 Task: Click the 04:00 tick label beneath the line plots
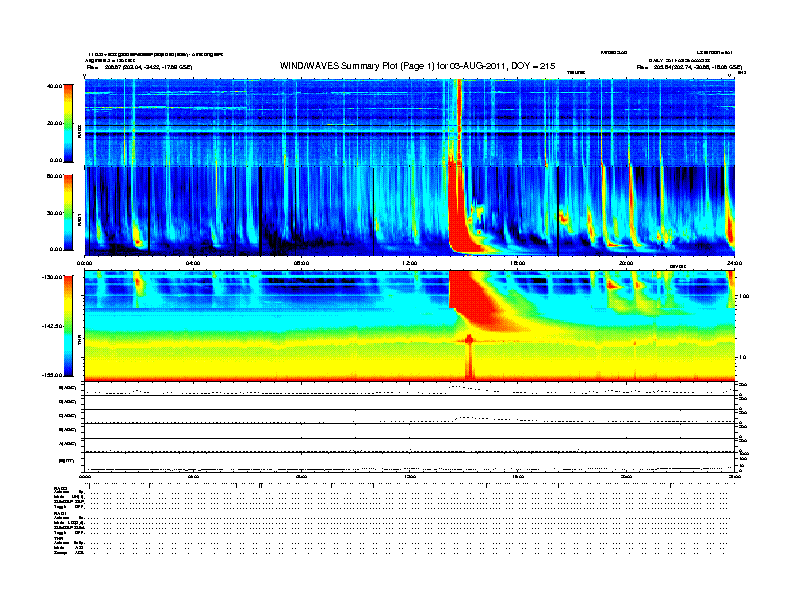pos(193,477)
